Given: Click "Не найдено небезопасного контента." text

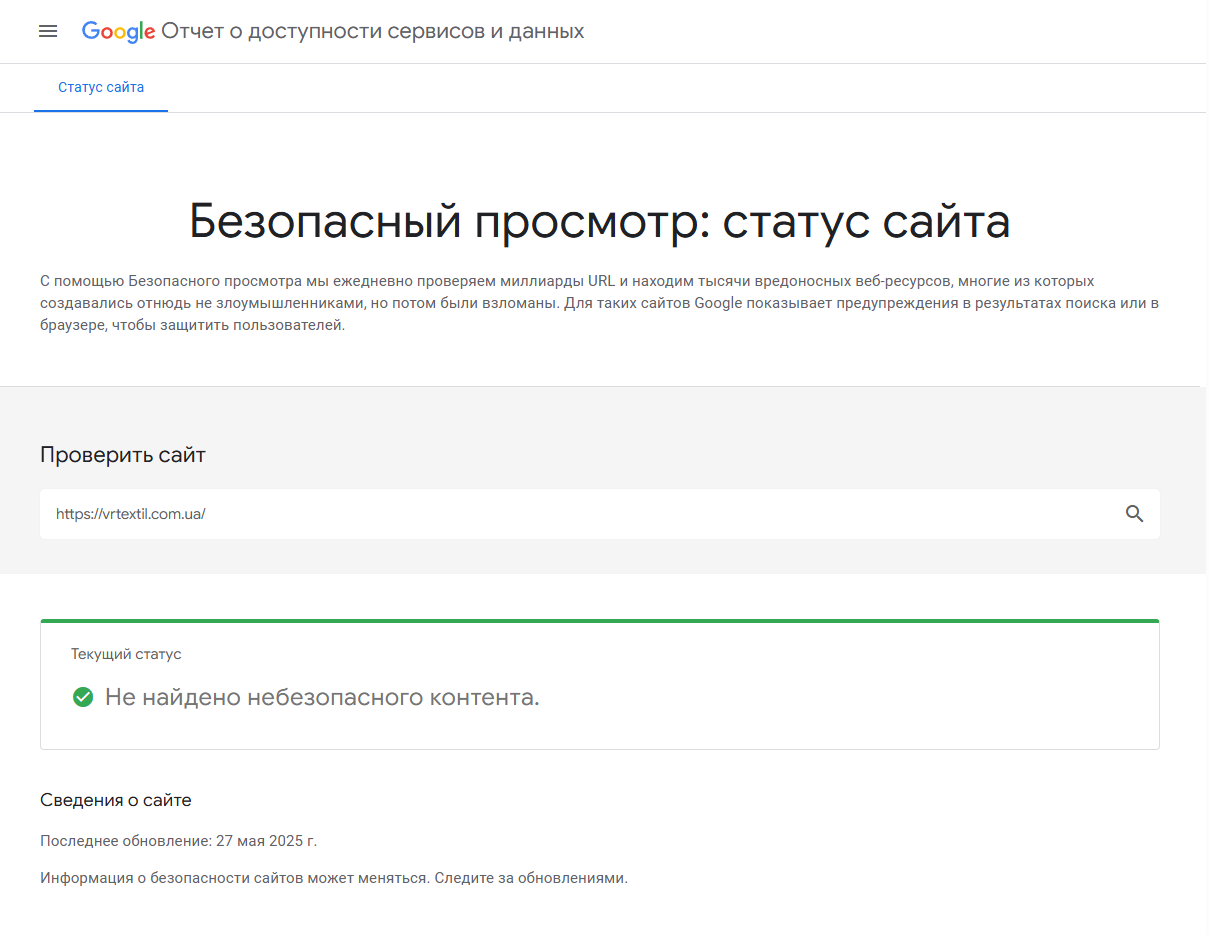Looking at the screenshot, I should 322,697.
